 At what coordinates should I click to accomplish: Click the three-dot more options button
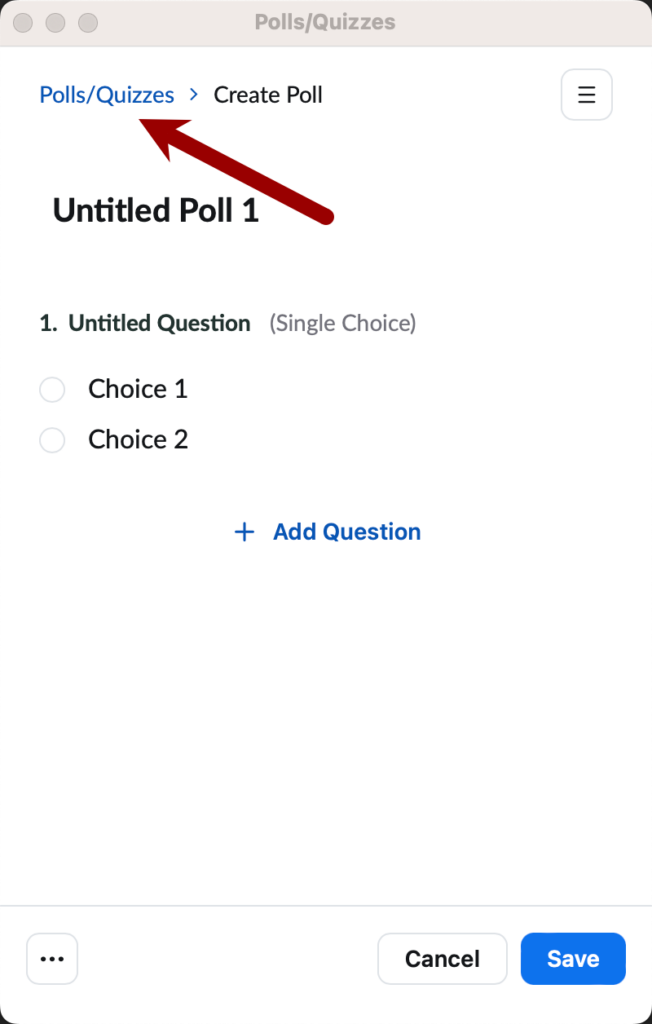pyautogui.click(x=51, y=958)
